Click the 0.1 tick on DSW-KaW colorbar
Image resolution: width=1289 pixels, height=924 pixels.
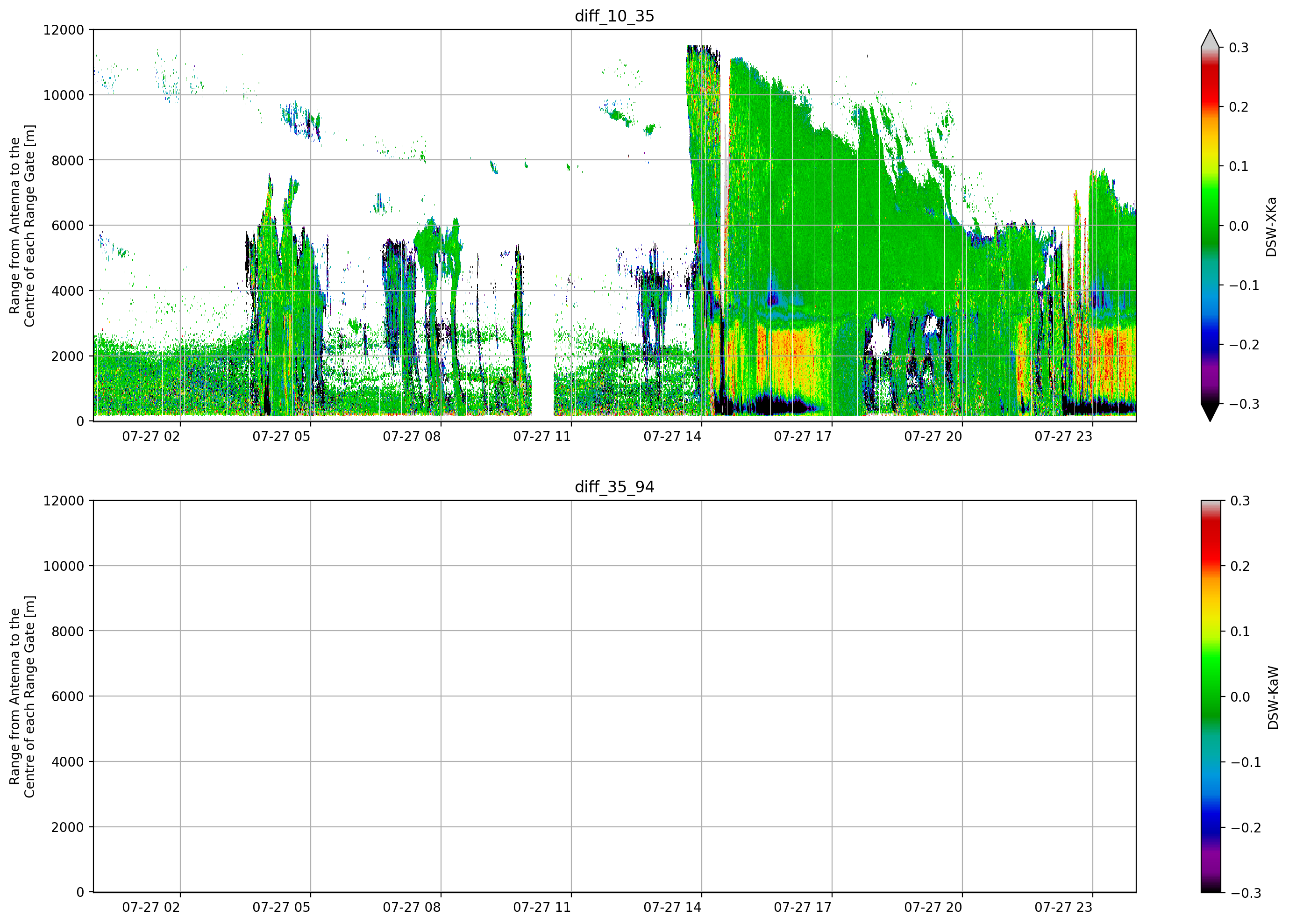(1240, 632)
